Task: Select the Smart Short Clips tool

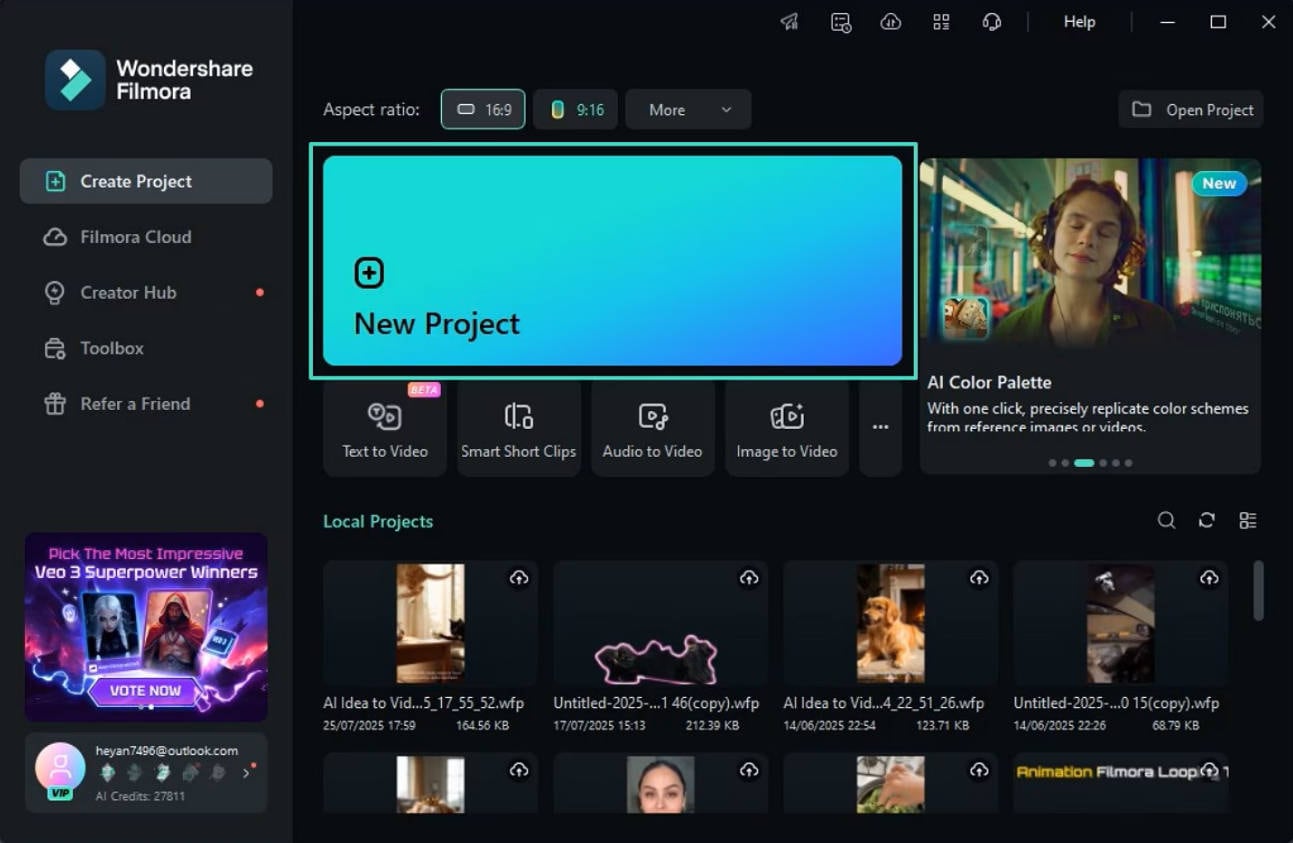Action: click(519, 428)
